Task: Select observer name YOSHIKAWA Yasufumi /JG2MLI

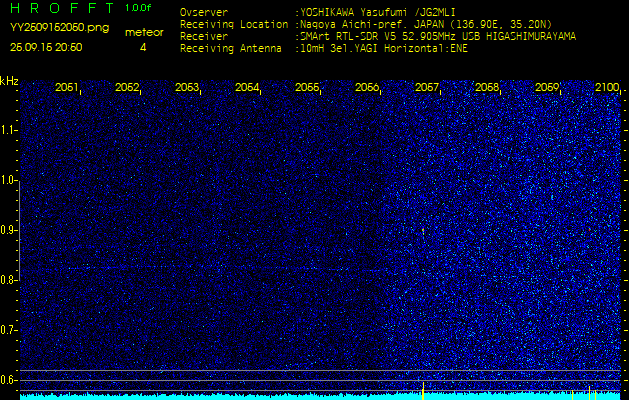Action: [x=378, y=12]
